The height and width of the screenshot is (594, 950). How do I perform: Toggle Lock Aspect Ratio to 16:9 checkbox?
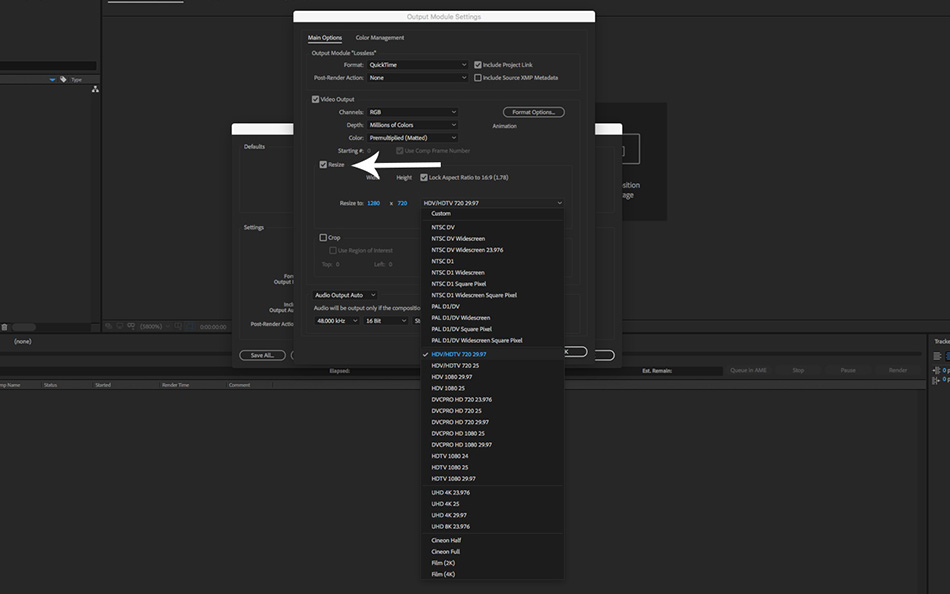[424, 177]
